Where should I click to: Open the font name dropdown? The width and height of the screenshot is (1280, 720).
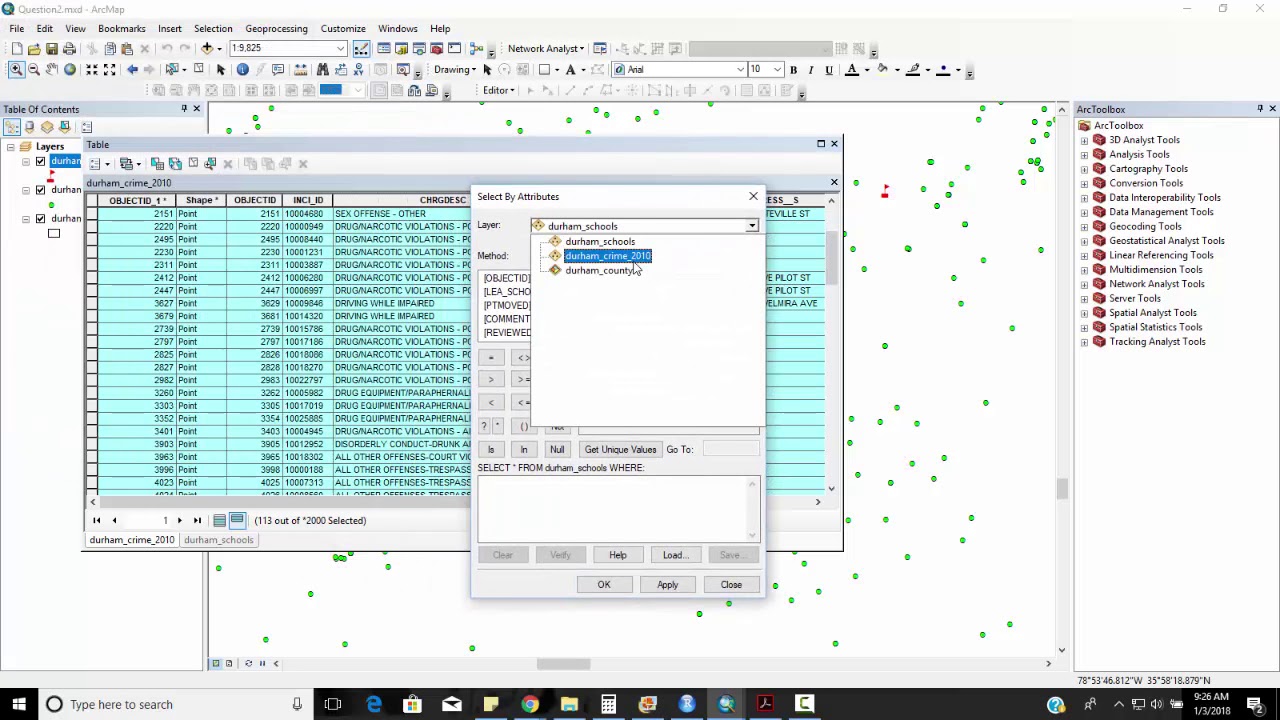(740, 69)
